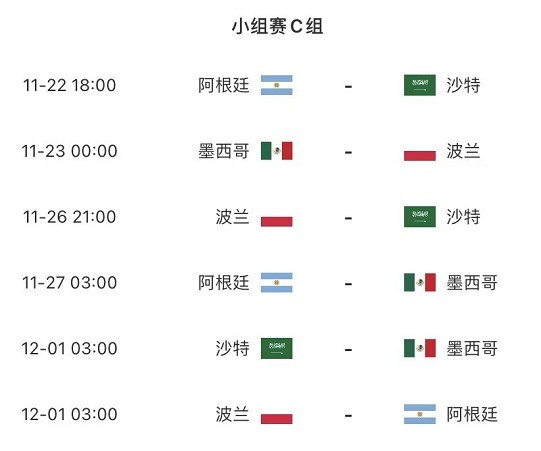Click Saudi Arabia flag in 11-22 match
Screen dimensions: 541x451
pos(420,85)
